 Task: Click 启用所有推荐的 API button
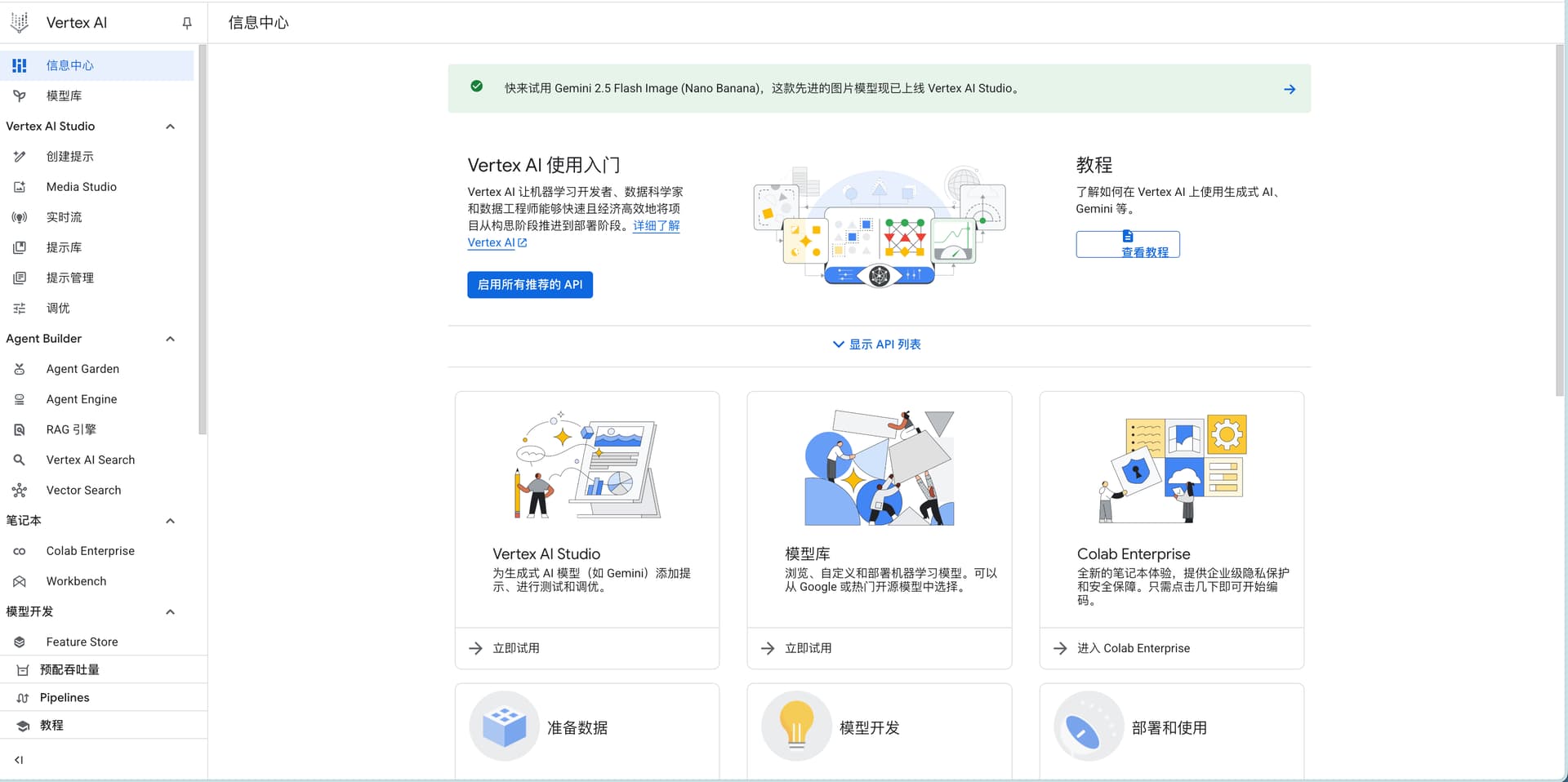[530, 285]
